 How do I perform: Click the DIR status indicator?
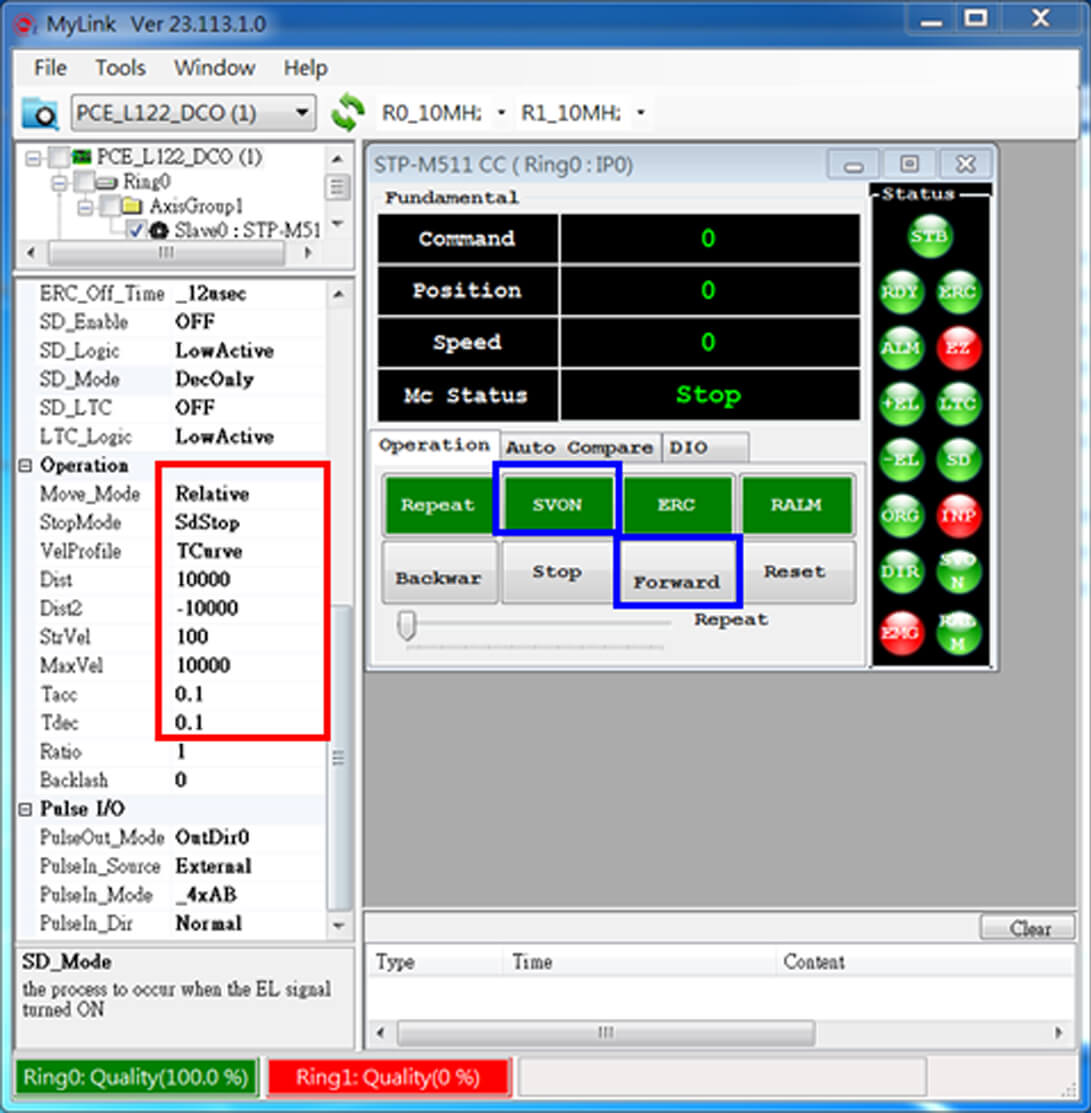[x=901, y=571]
